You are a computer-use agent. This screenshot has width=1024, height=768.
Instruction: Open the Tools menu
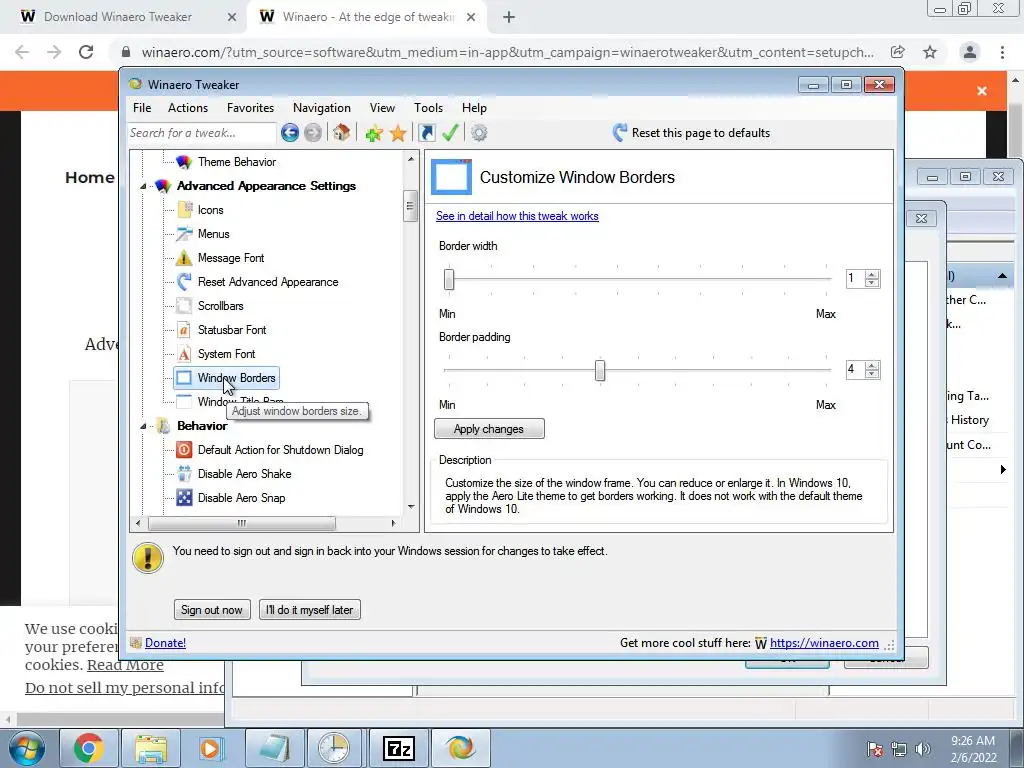pyautogui.click(x=428, y=108)
